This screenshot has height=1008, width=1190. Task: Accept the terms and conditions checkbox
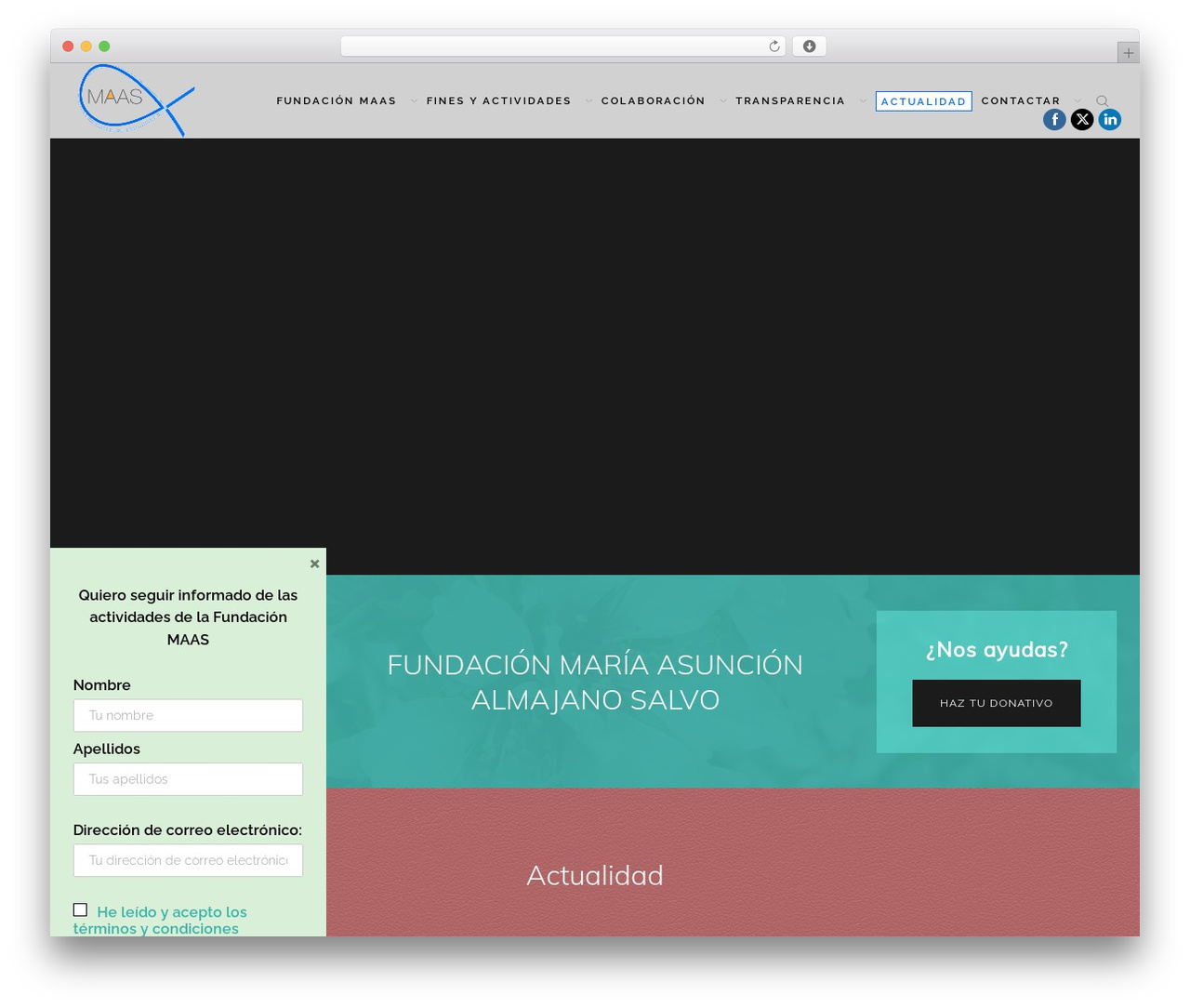[80, 910]
